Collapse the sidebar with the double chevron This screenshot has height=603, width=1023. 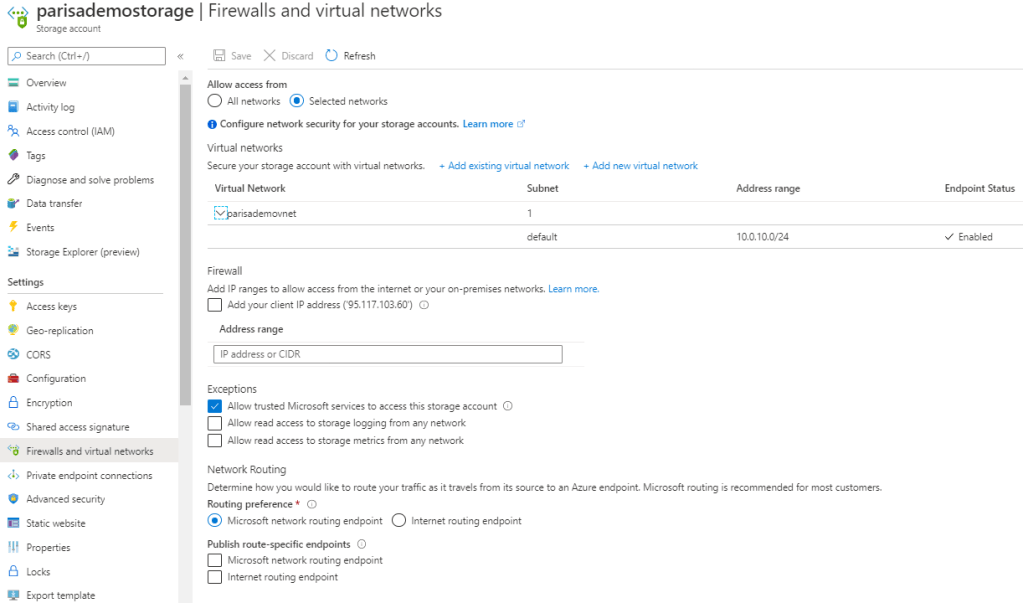[x=181, y=57]
